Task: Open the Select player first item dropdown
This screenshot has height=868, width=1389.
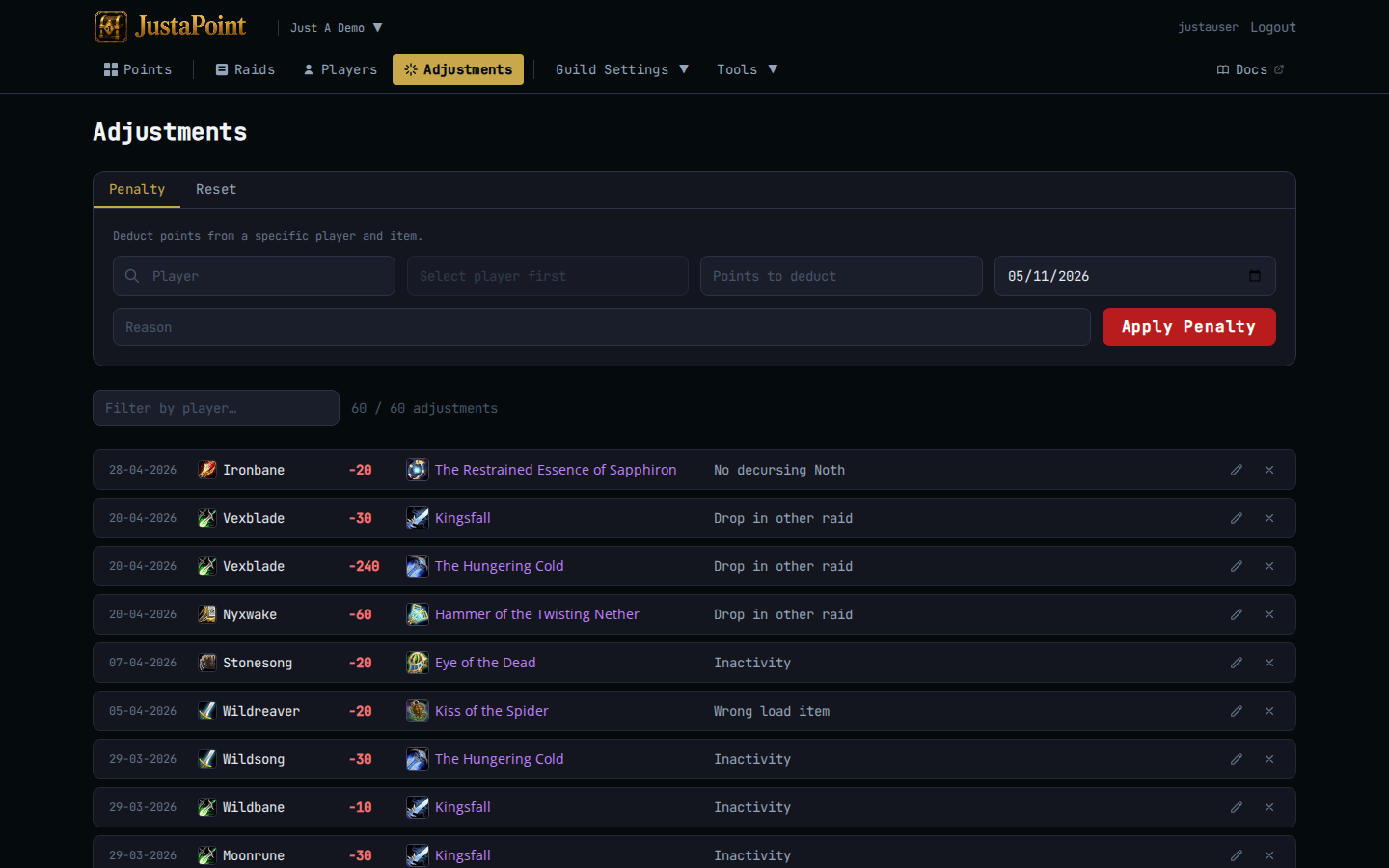Action: (x=548, y=276)
